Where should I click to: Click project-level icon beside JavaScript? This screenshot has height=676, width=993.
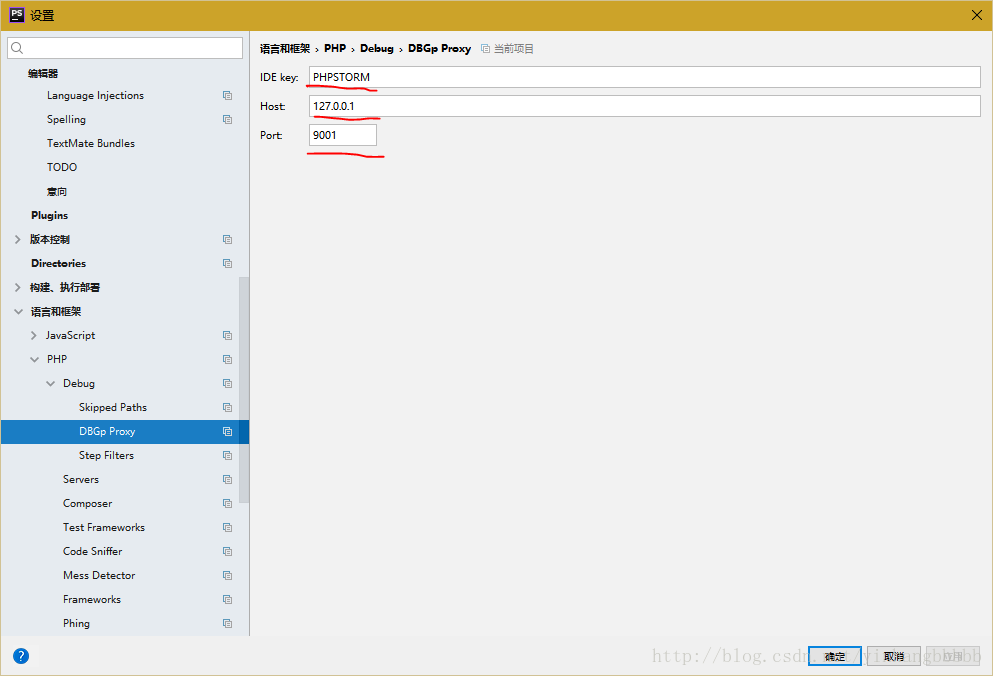[227, 336]
